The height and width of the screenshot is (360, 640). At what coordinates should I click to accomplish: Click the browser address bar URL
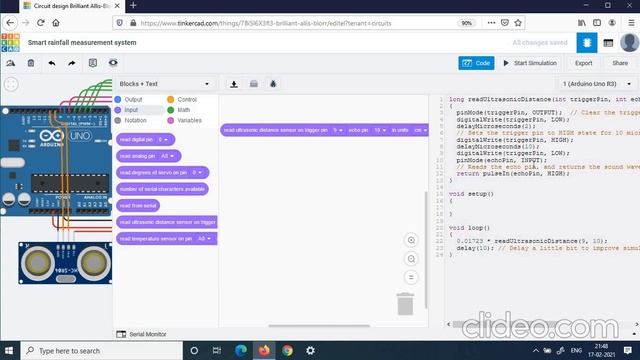pyautogui.click(x=266, y=23)
